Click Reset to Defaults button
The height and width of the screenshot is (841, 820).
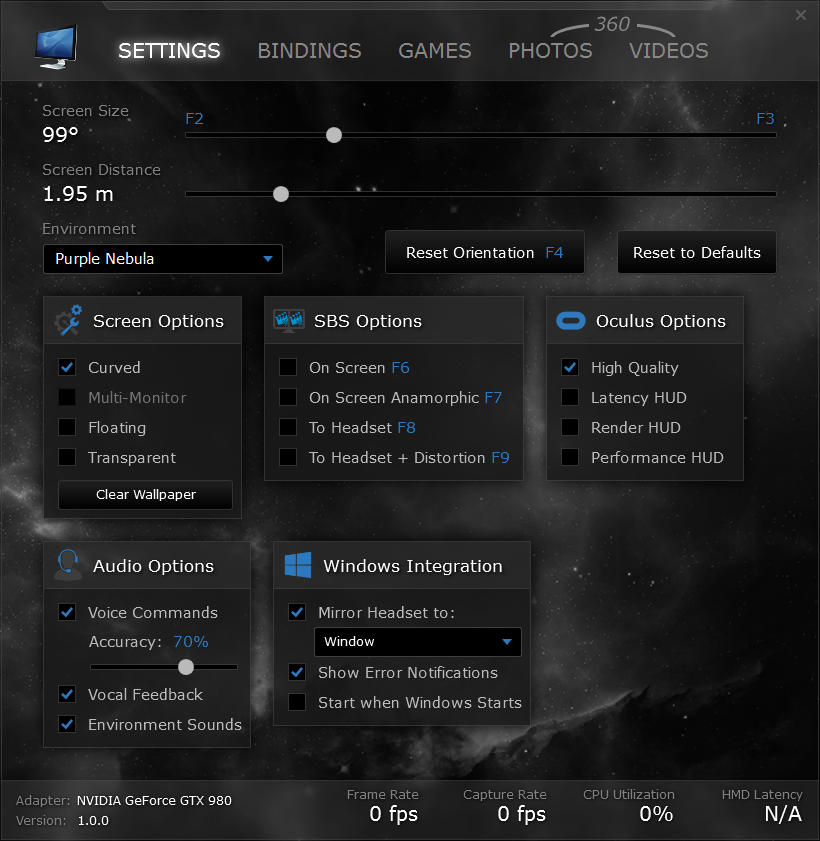(x=697, y=253)
